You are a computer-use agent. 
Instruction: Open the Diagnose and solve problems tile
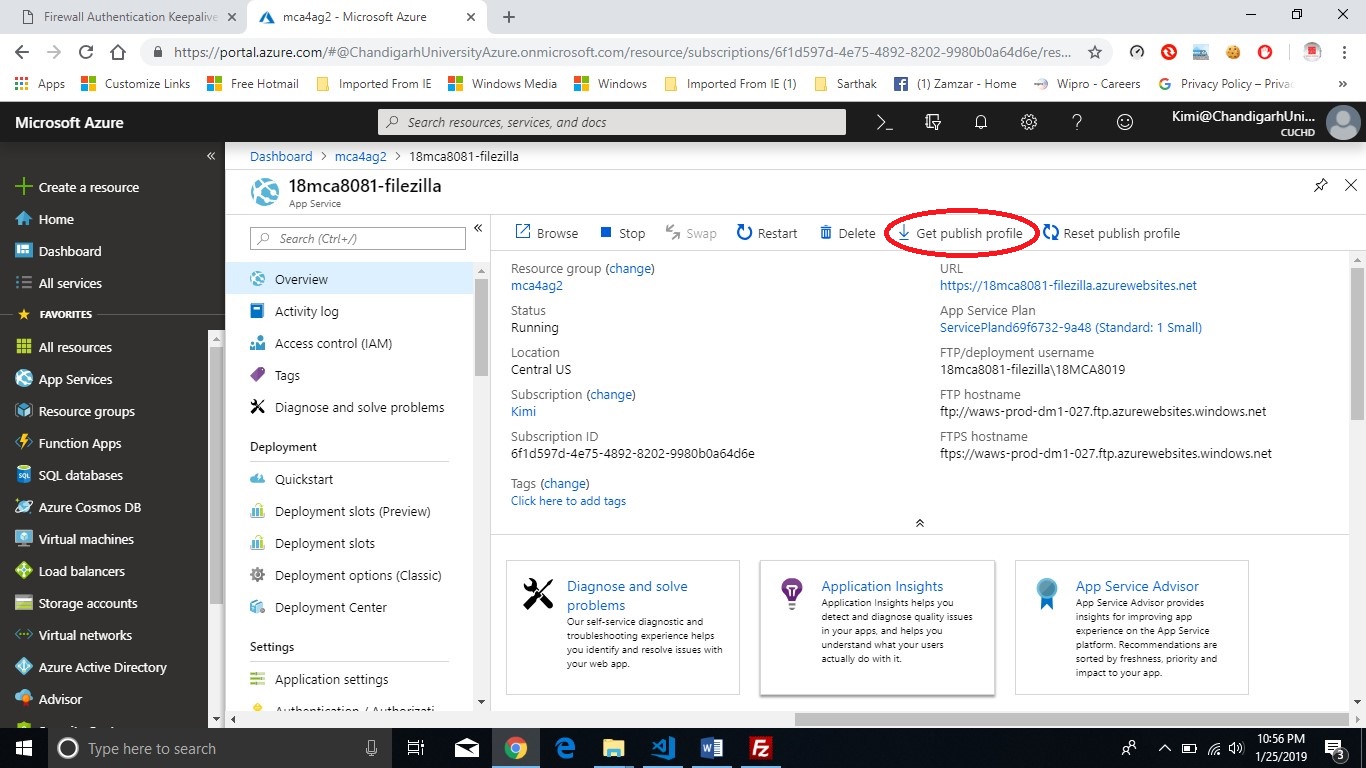(x=623, y=627)
